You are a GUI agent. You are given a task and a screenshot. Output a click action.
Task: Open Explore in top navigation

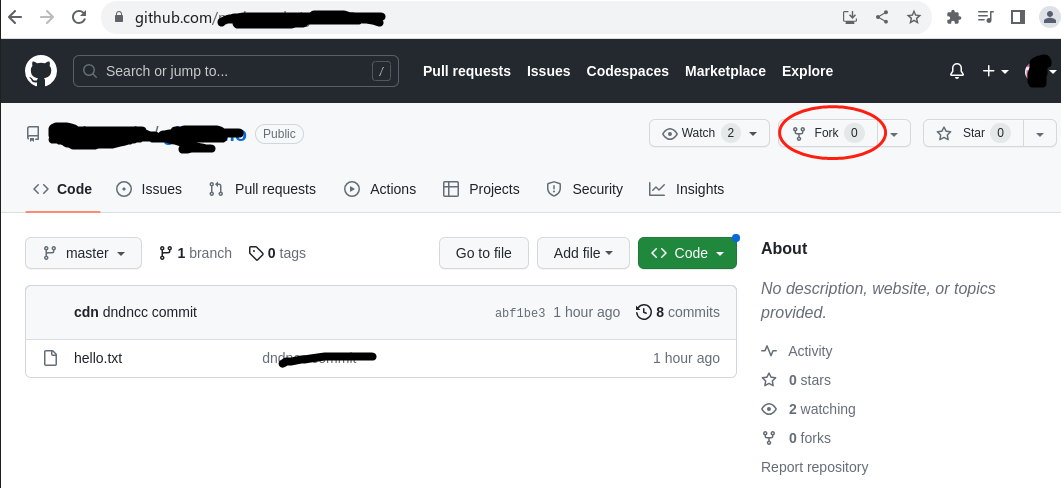807,71
